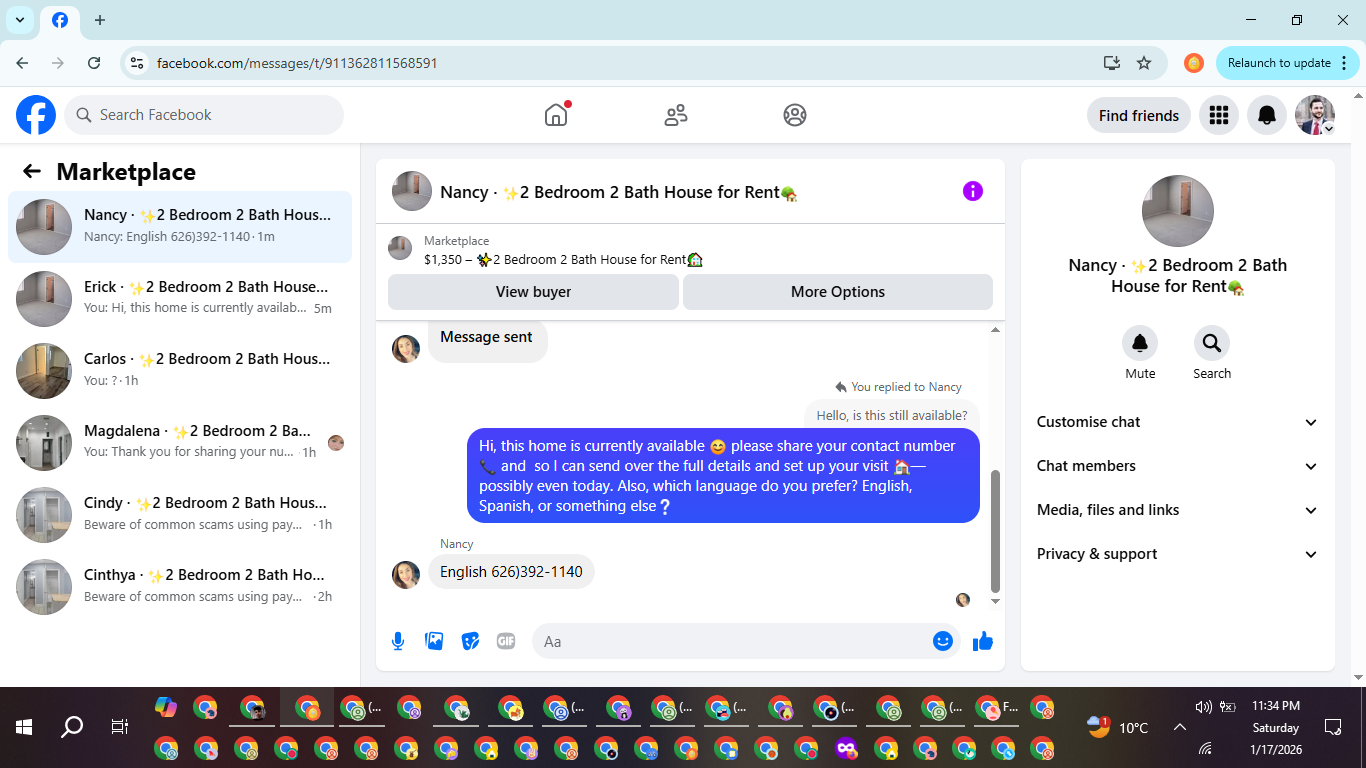Image resolution: width=1366 pixels, height=768 pixels.
Task: Click the 'Hello, is this still available?' quoted reply
Action: 892,415
